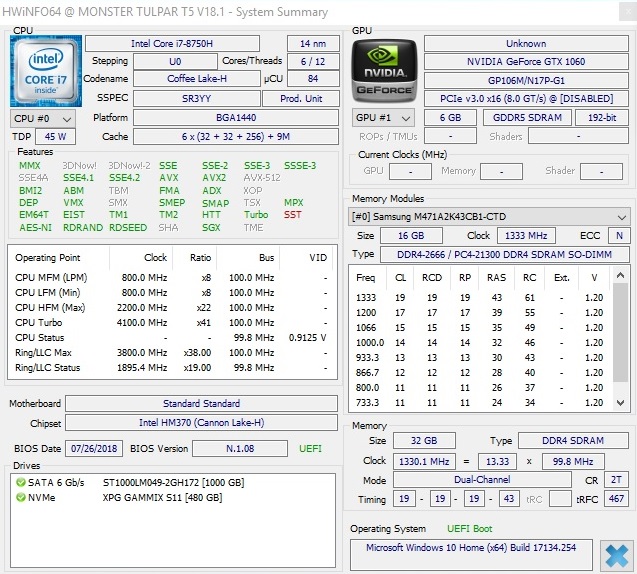Click the N.1.08 BIOS version field
The height and width of the screenshot is (574, 637).
point(240,448)
